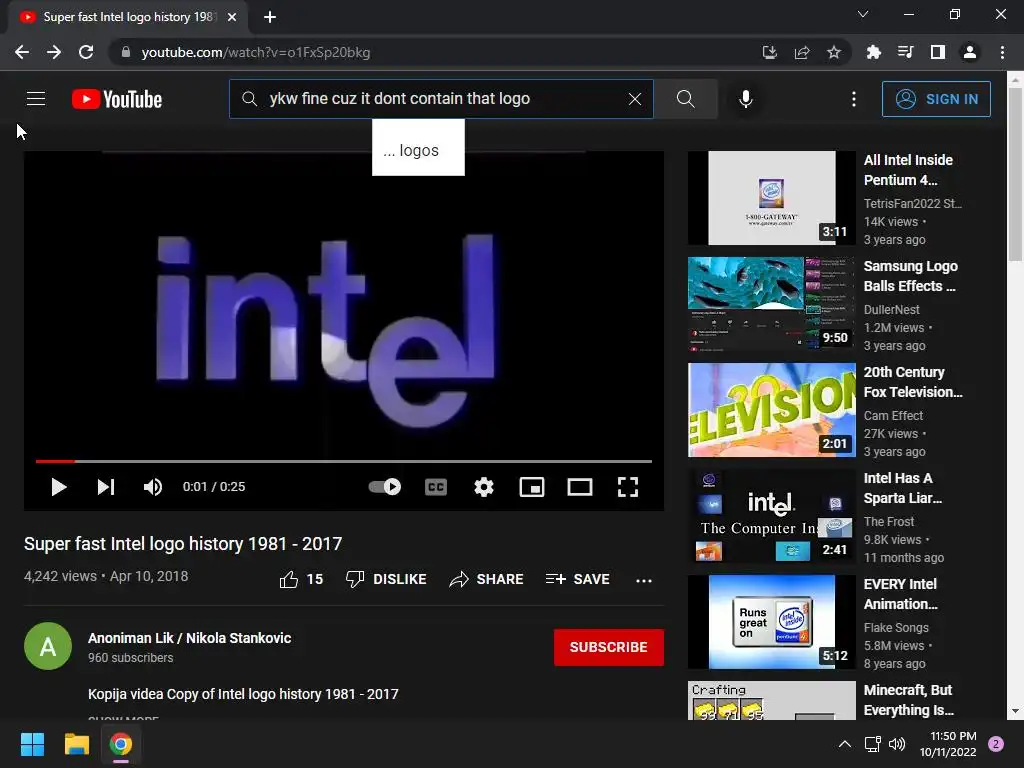Select the 'Super fast Intel logo history' tab
The image size is (1024, 768).
128,17
